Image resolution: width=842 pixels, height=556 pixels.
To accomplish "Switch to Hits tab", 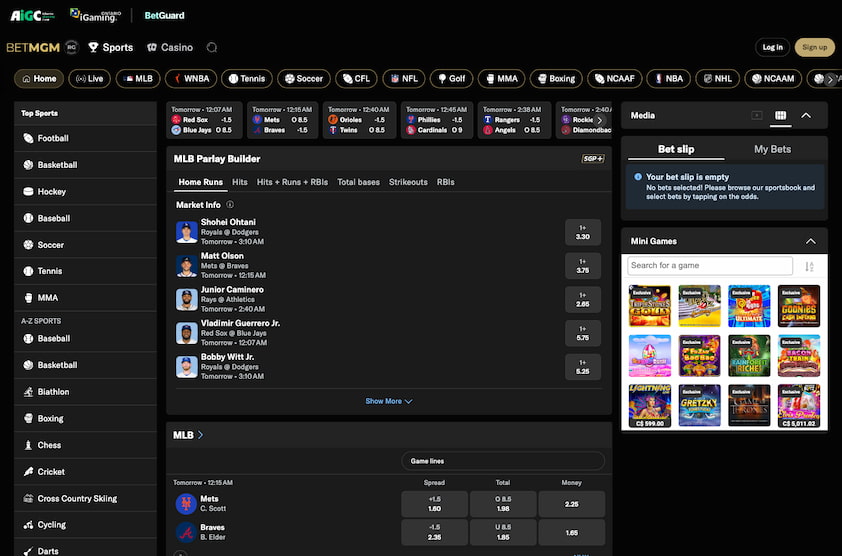I will 239,182.
